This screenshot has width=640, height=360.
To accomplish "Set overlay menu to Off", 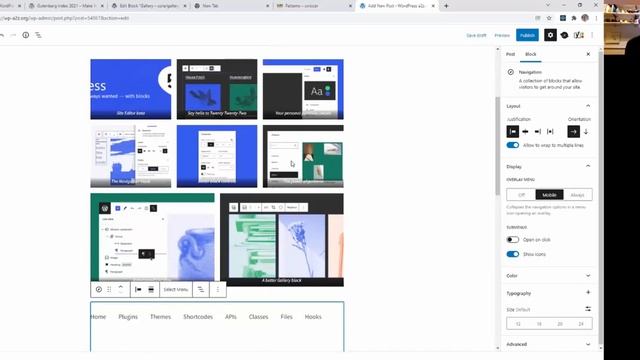I will click(x=521, y=195).
